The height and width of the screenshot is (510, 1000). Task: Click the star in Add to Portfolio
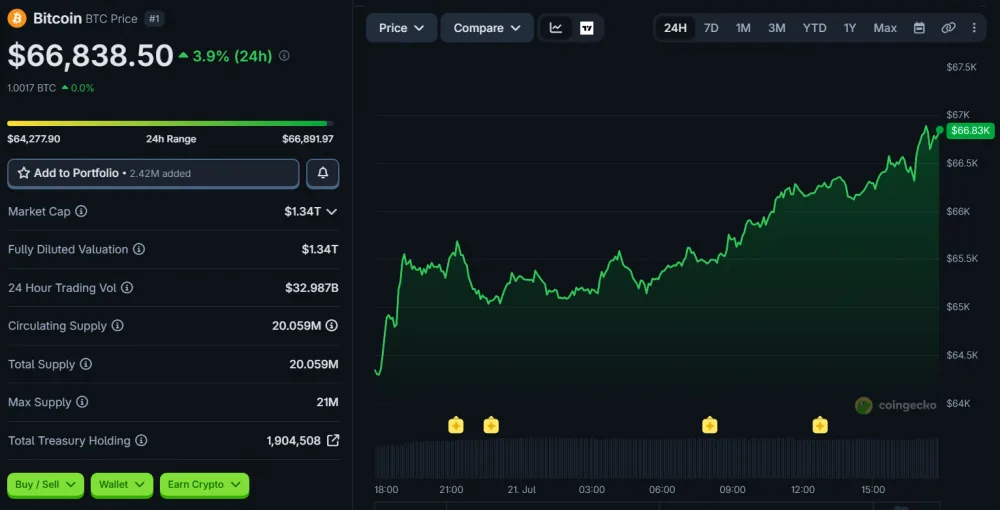pos(24,173)
